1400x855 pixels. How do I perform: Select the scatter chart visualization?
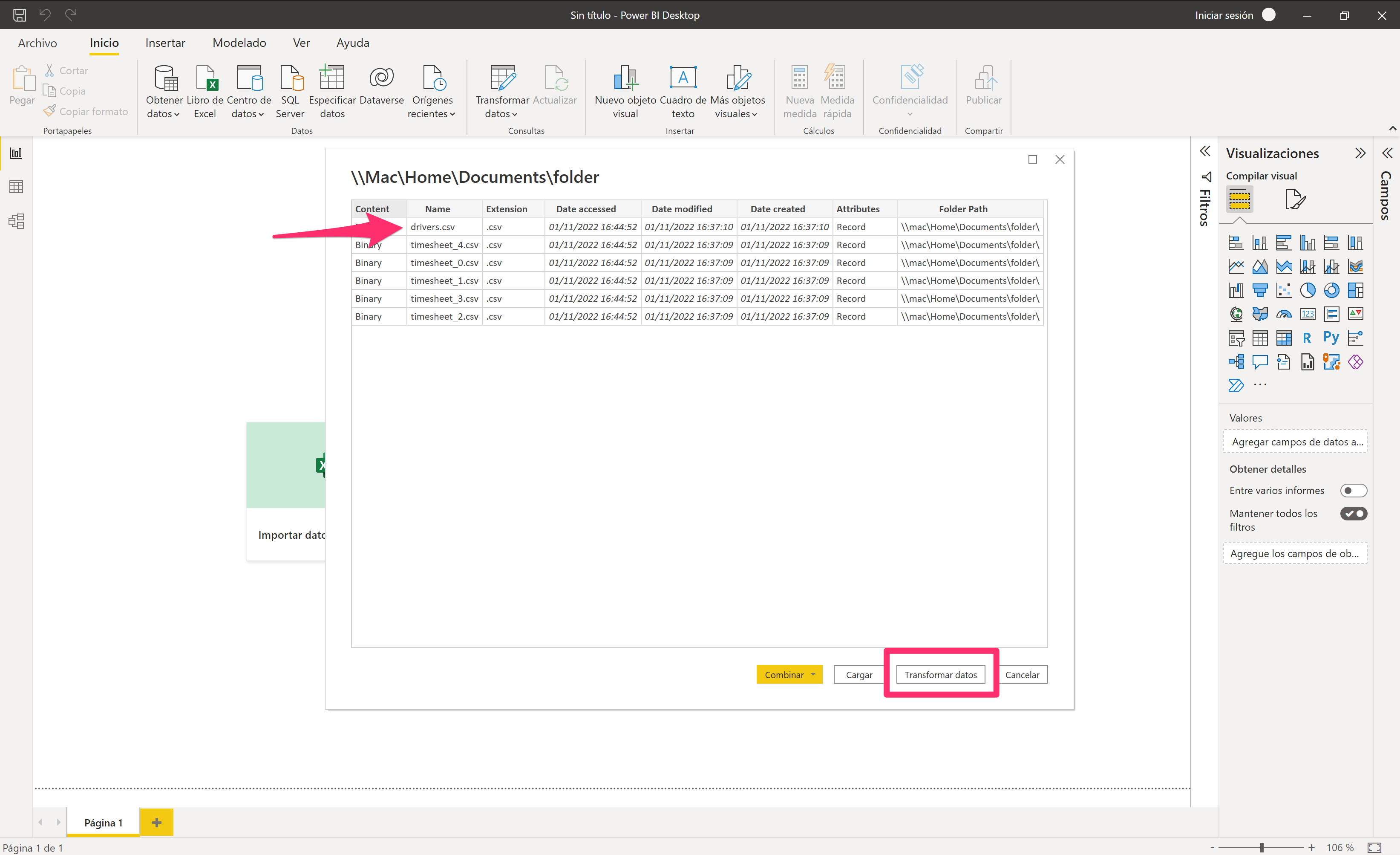(x=1284, y=291)
